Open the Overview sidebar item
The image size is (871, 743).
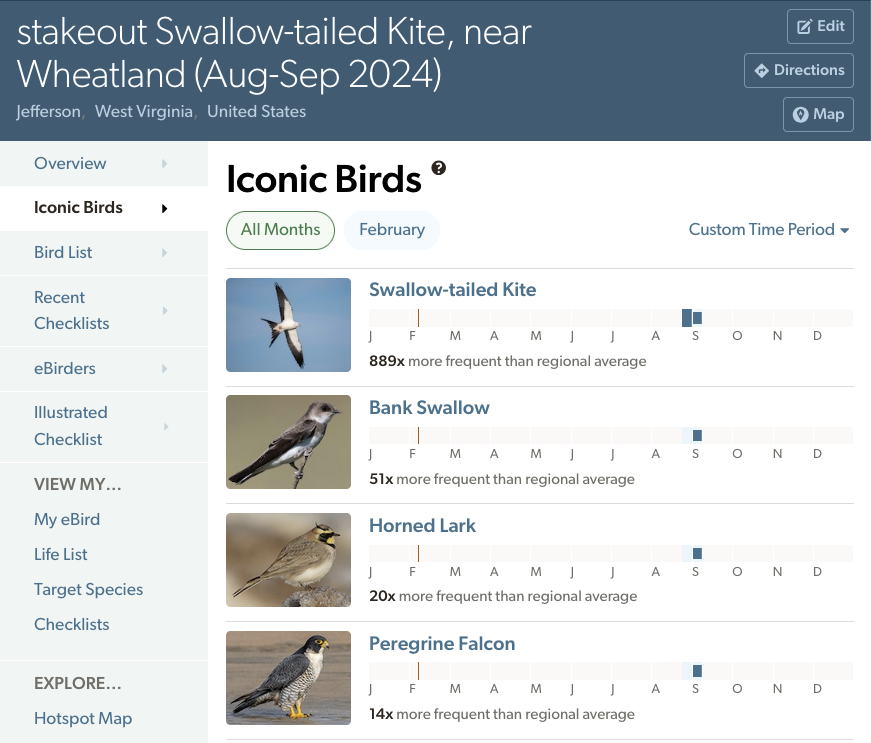tap(70, 163)
